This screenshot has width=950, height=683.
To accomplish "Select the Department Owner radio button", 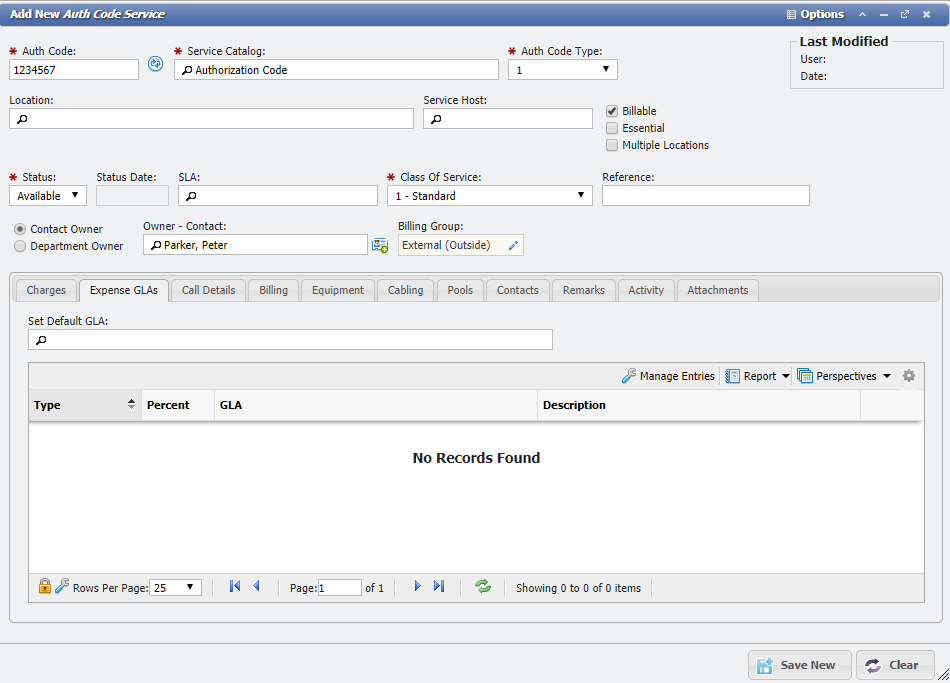I will (20, 246).
